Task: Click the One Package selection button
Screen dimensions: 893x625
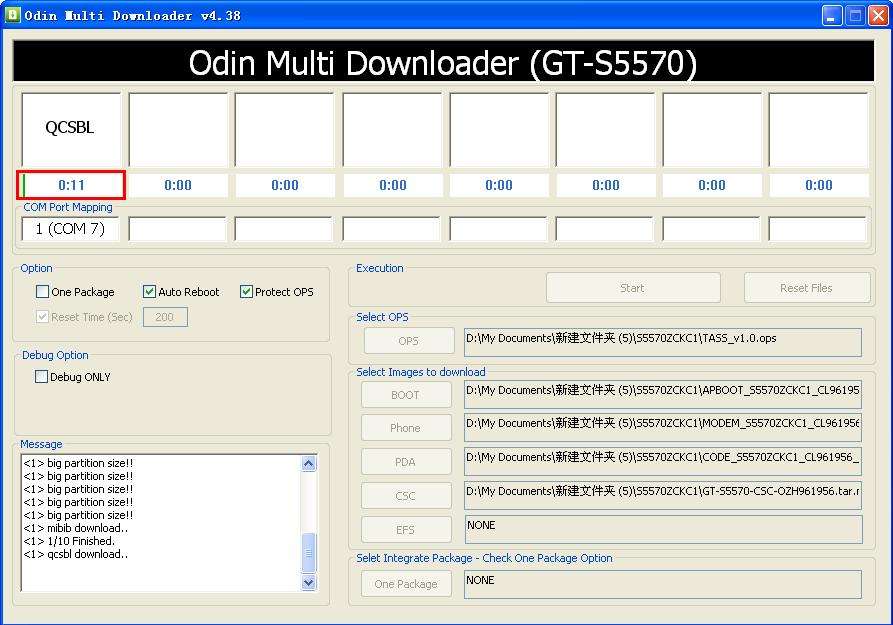Action: pyautogui.click(x=406, y=584)
